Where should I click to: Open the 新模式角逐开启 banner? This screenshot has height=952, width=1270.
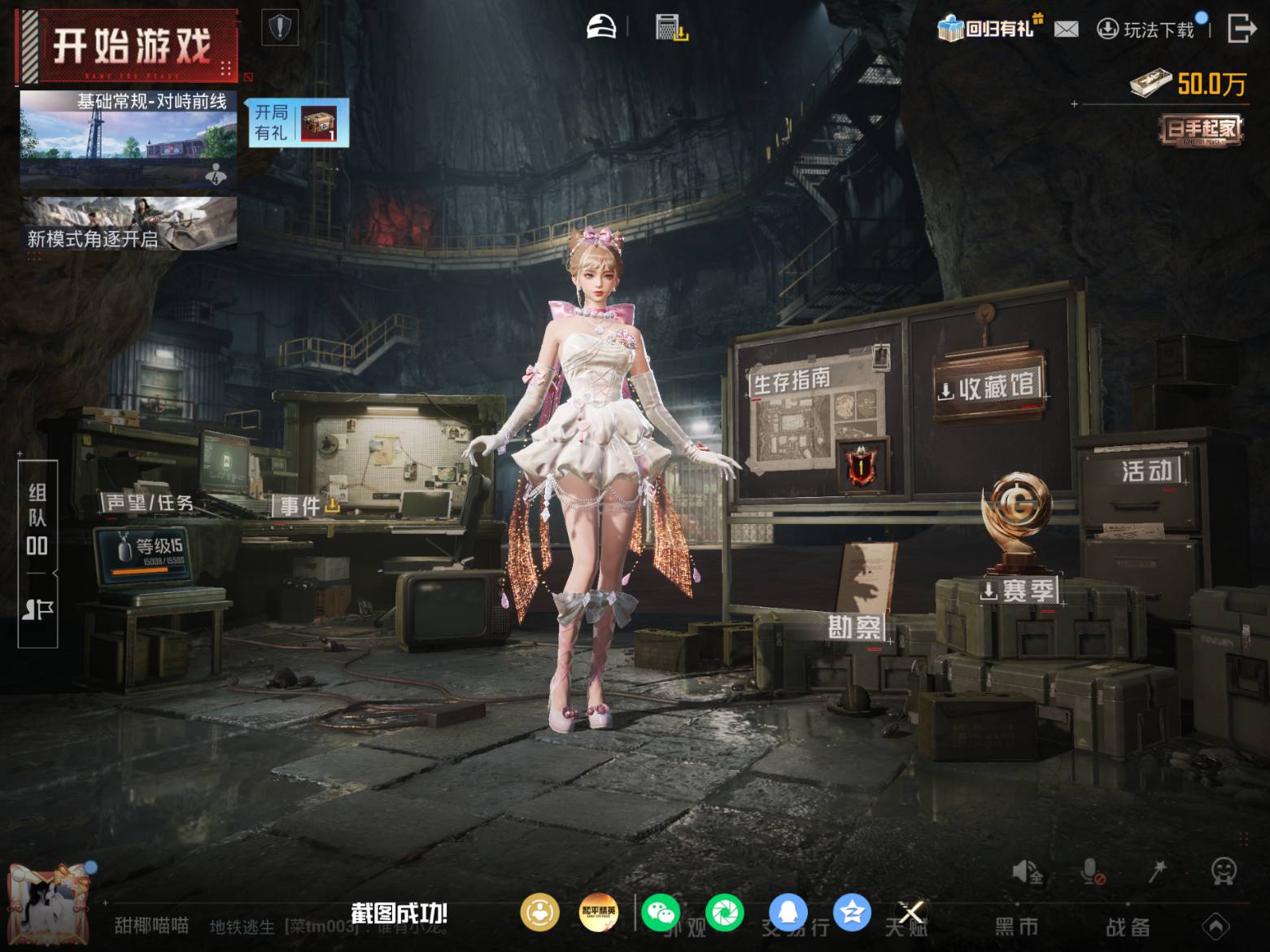pos(129,223)
